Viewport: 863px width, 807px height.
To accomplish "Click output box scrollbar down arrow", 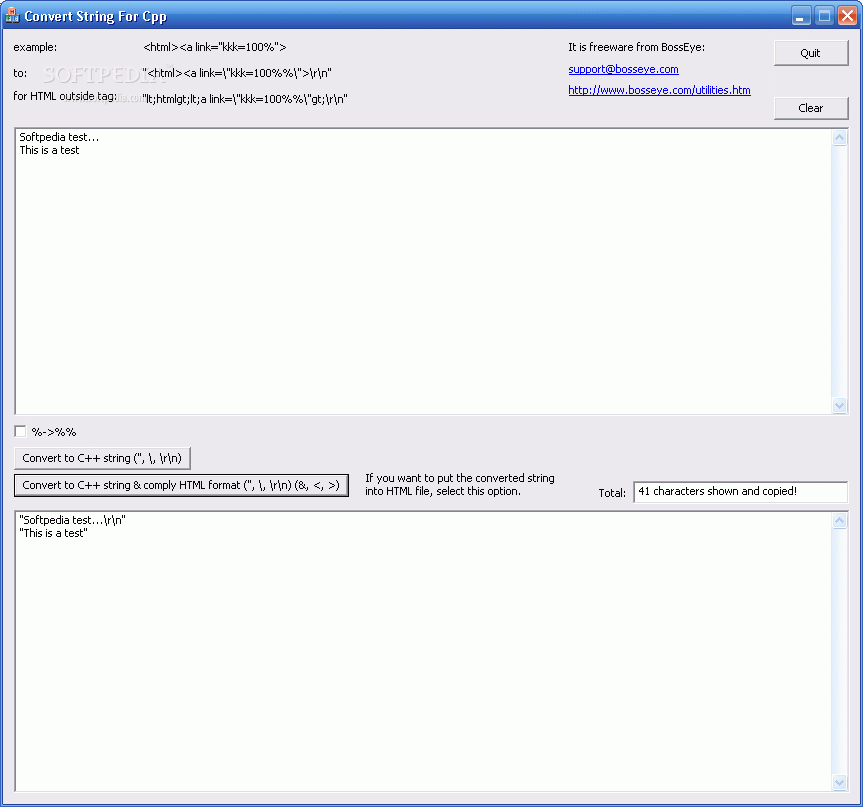I will [839, 782].
